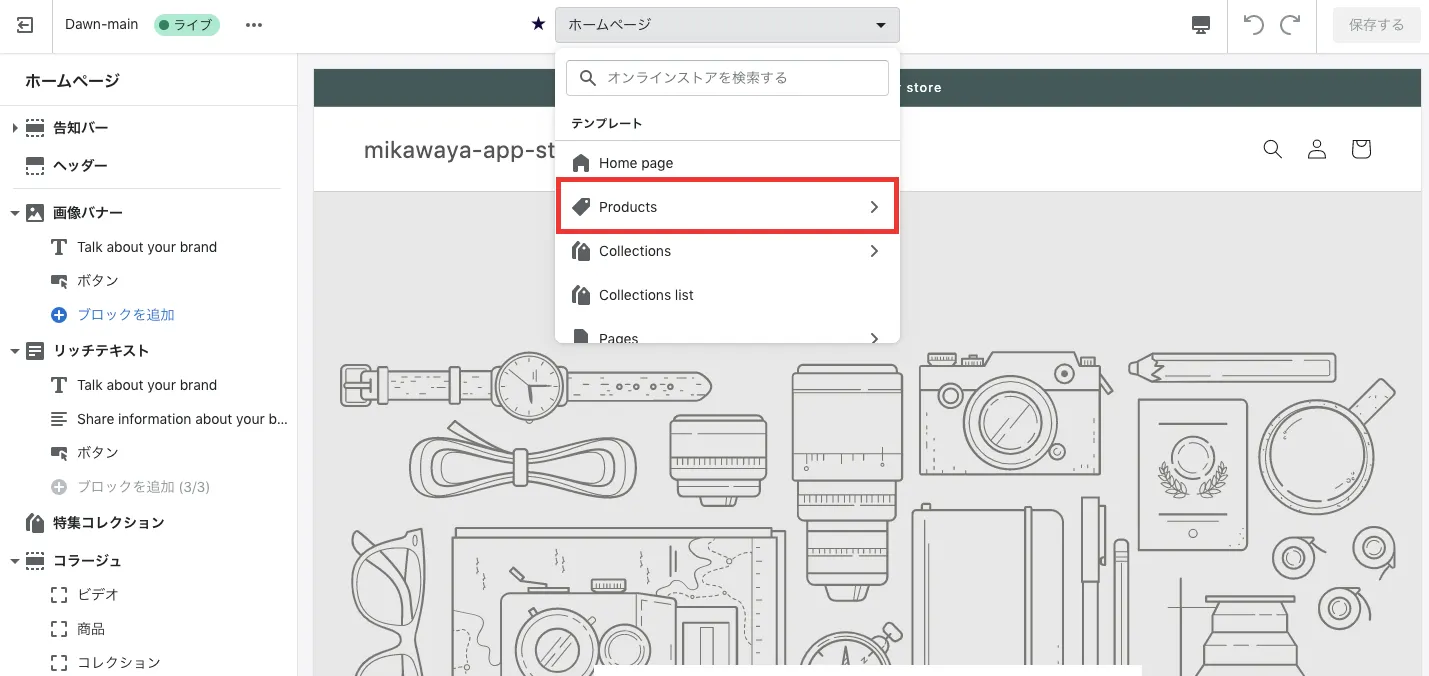Click the storefront search magnifier icon
1429x676 pixels.
tap(1272, 149)
